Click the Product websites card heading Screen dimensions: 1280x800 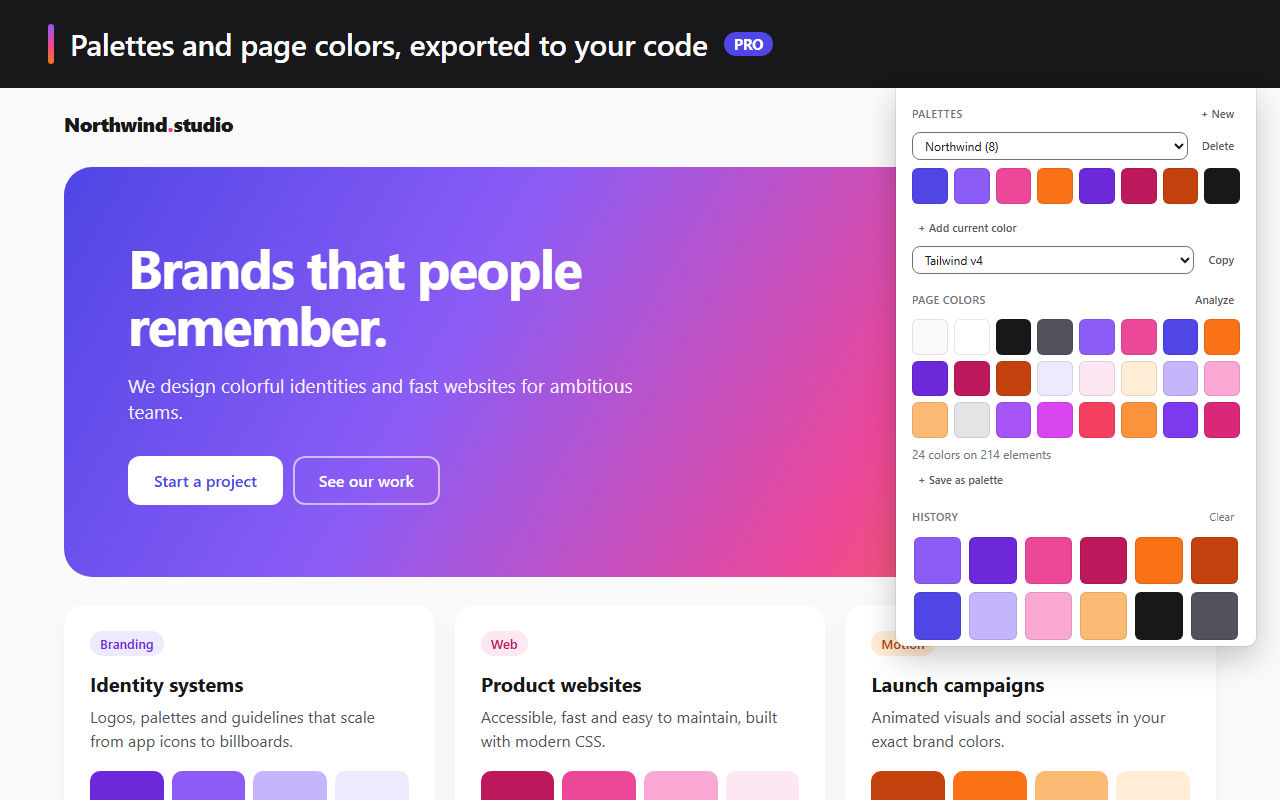[561, 685]
